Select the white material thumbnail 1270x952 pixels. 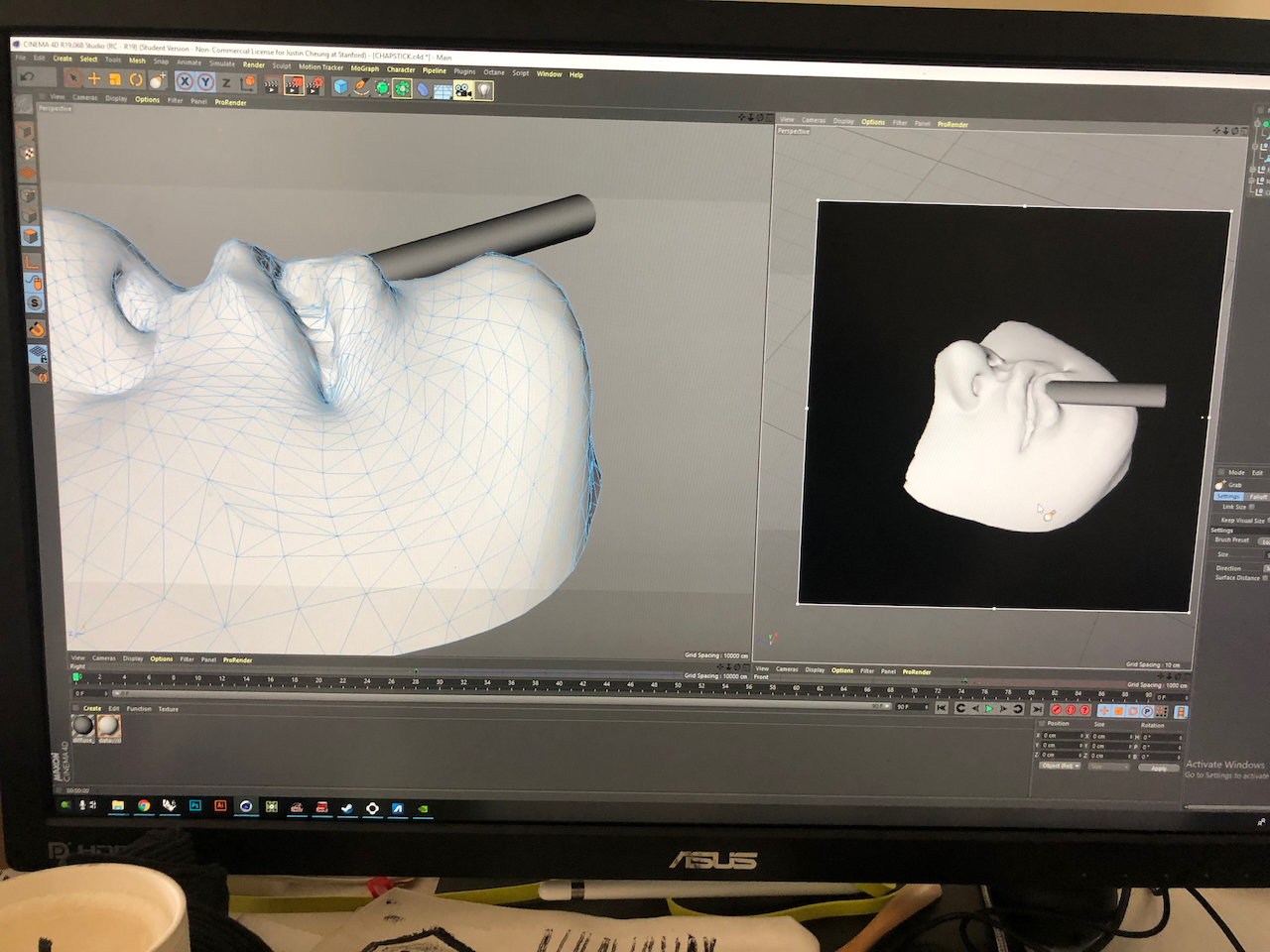[x=108, y=727]
